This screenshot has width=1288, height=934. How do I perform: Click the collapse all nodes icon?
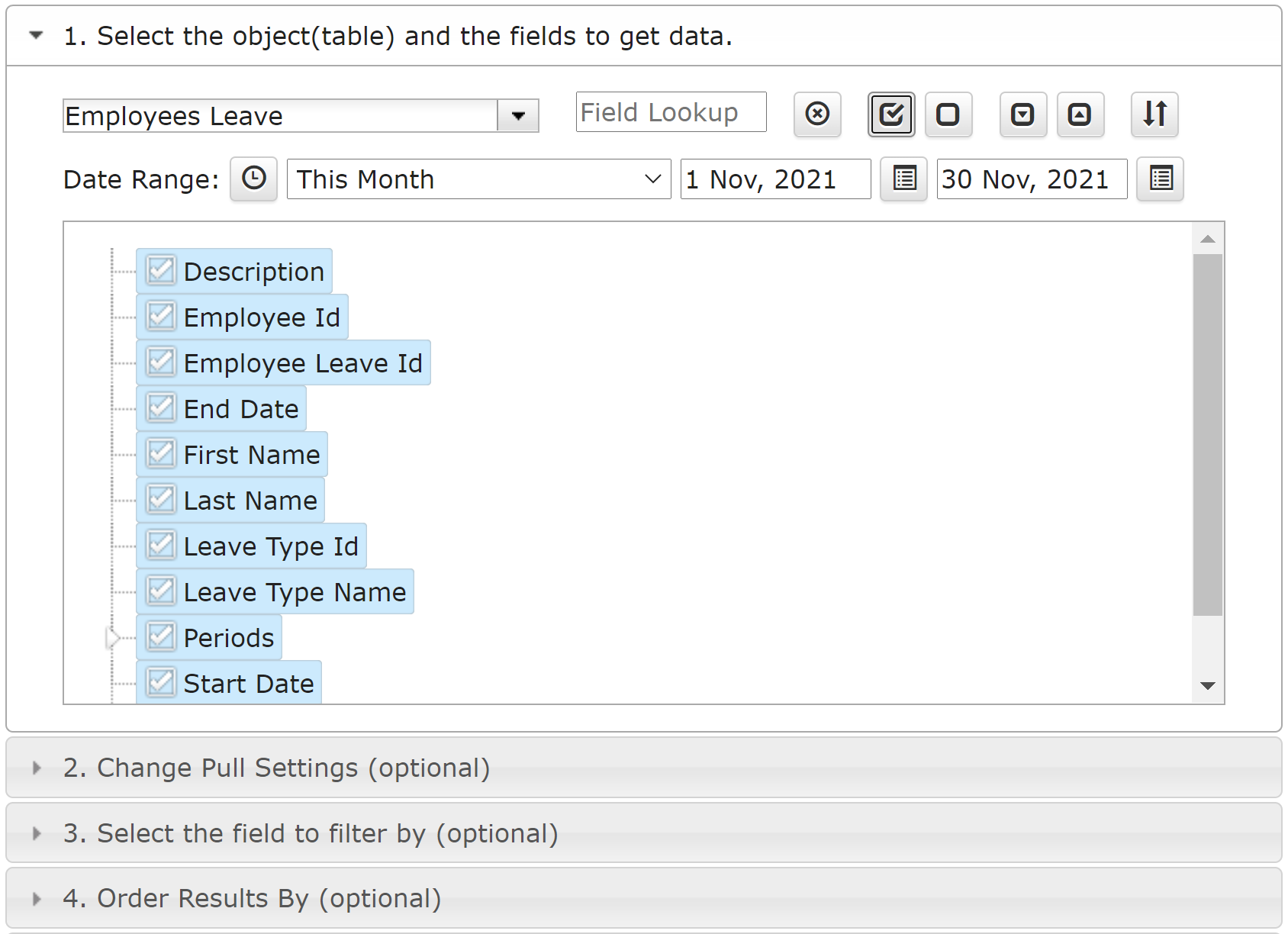[x=1080, y=114]
